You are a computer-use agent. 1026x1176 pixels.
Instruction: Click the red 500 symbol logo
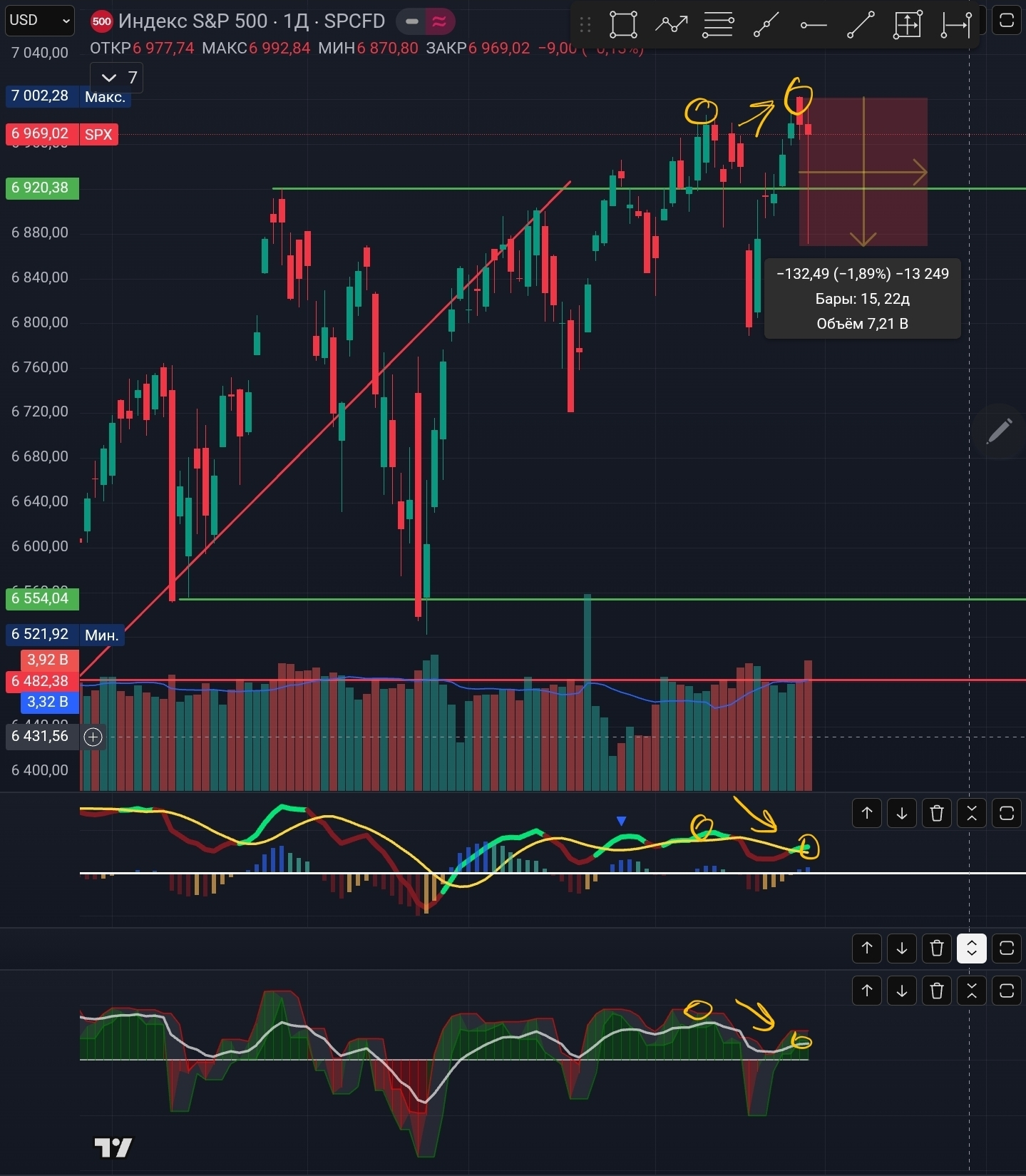[102, 21]
